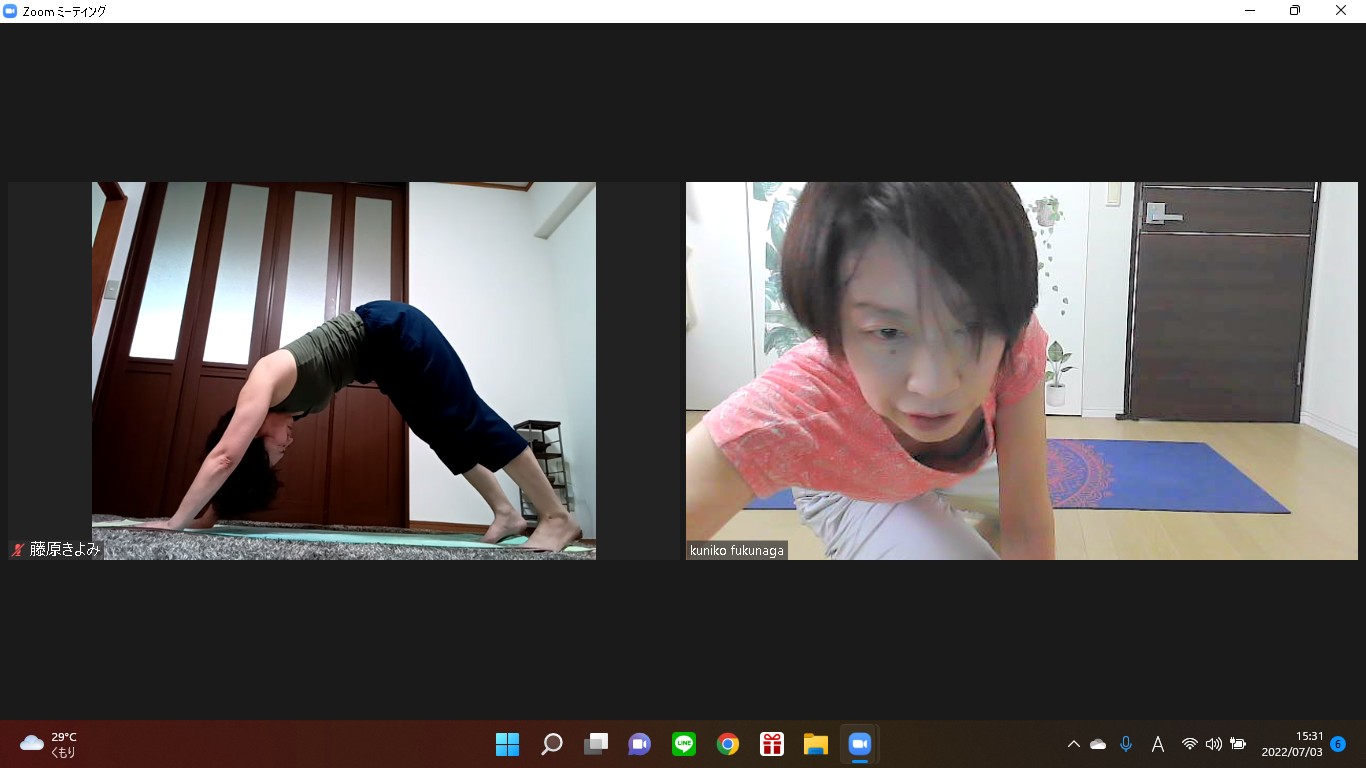
Task: Open Google Chrome from the taskbar
Action: click(x=728, y=744)
